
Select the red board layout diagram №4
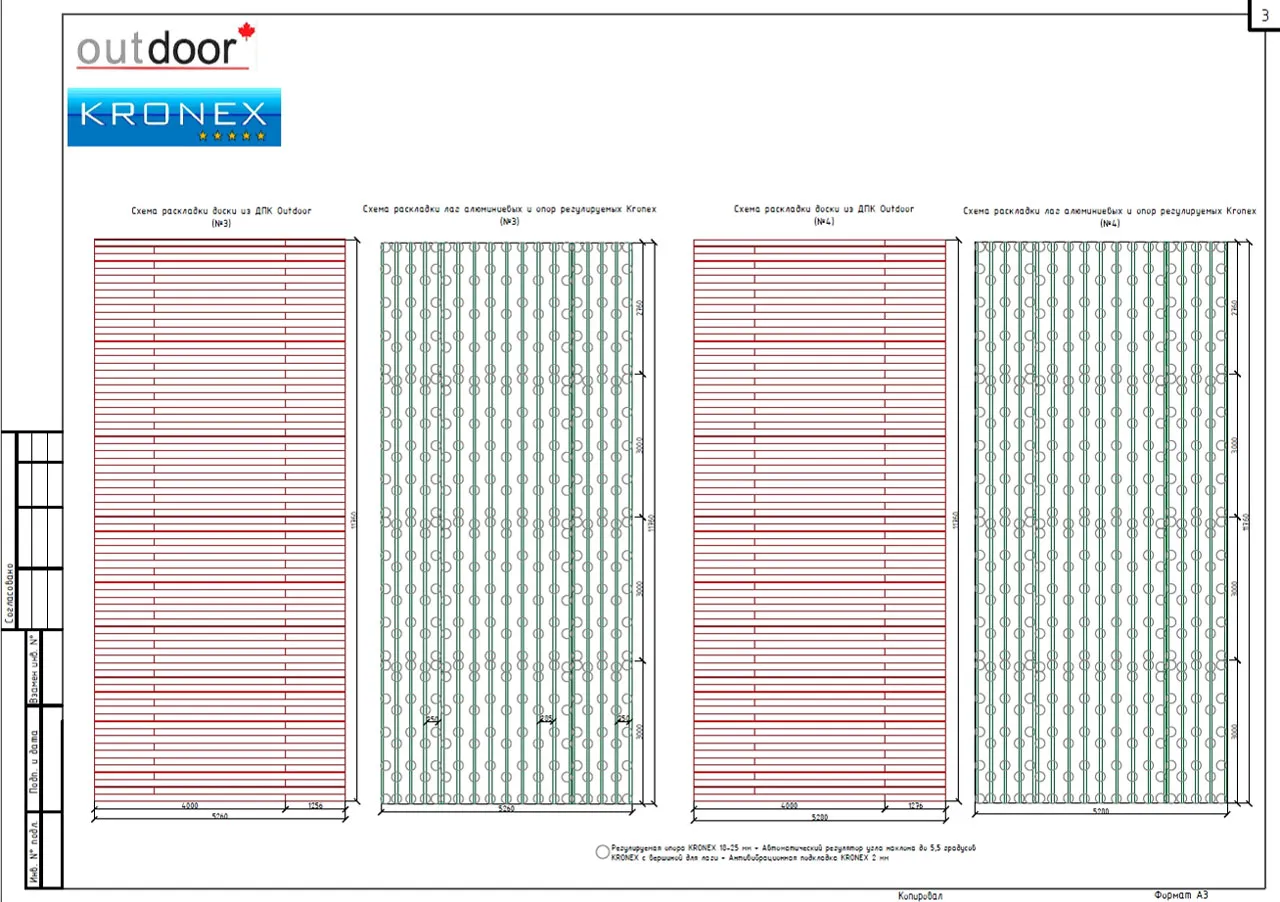819,520
